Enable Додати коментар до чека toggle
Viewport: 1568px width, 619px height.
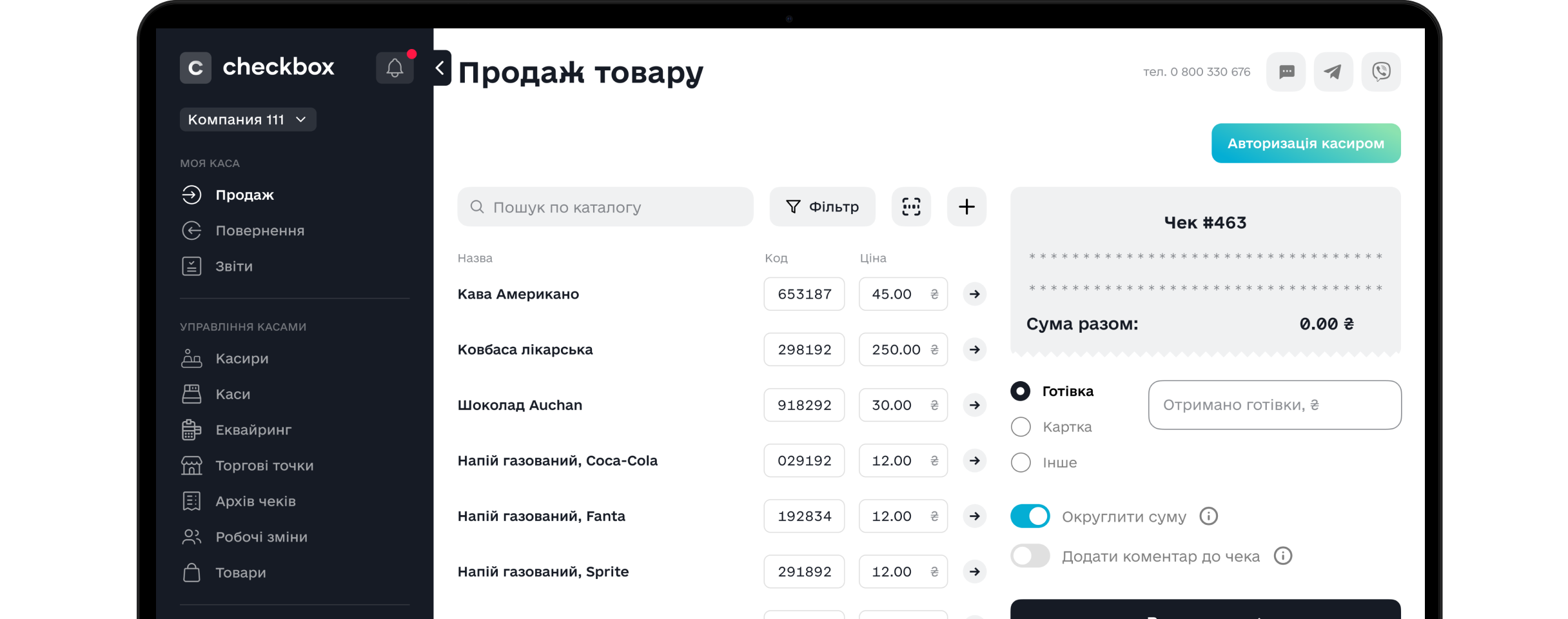click(1030, 556)
